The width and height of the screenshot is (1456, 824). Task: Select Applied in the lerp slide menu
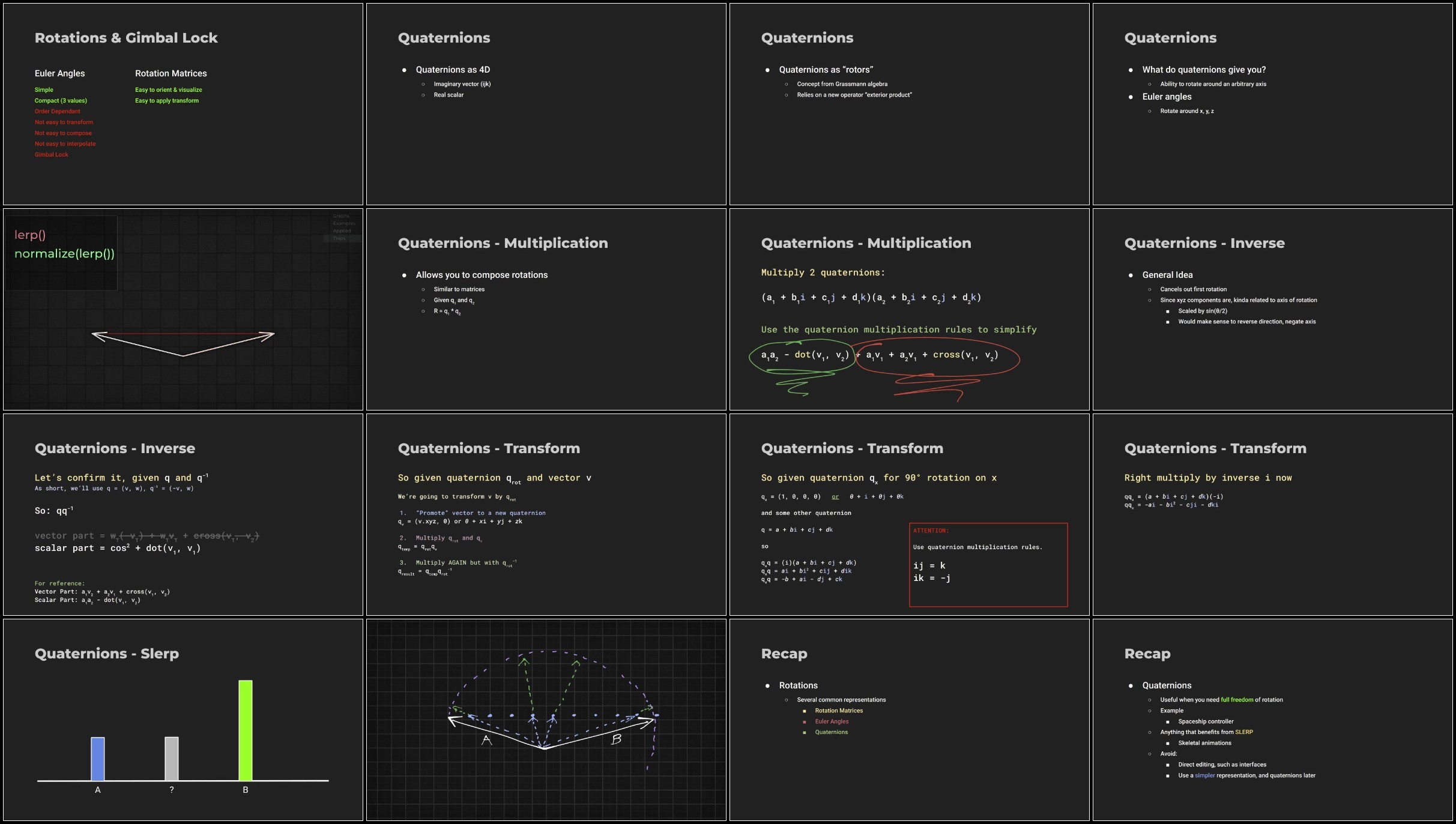point(342,231)
